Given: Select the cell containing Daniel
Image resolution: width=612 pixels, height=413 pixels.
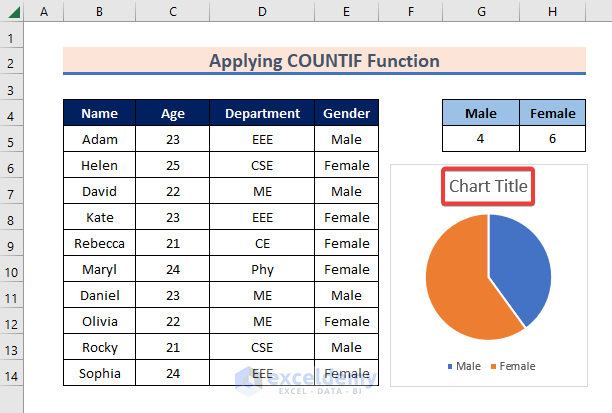Looking at the screenshot, I should click(100, 295).
